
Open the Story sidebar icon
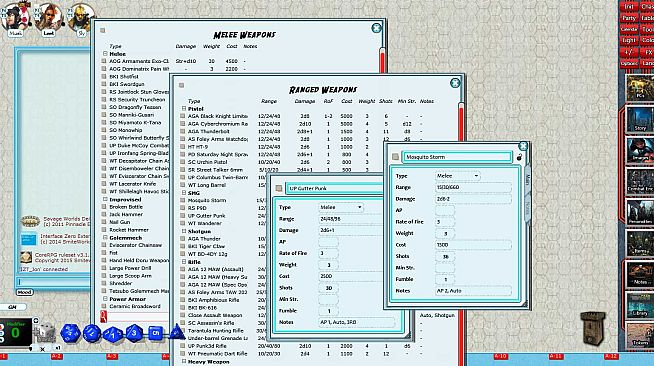tap(639, 119)
